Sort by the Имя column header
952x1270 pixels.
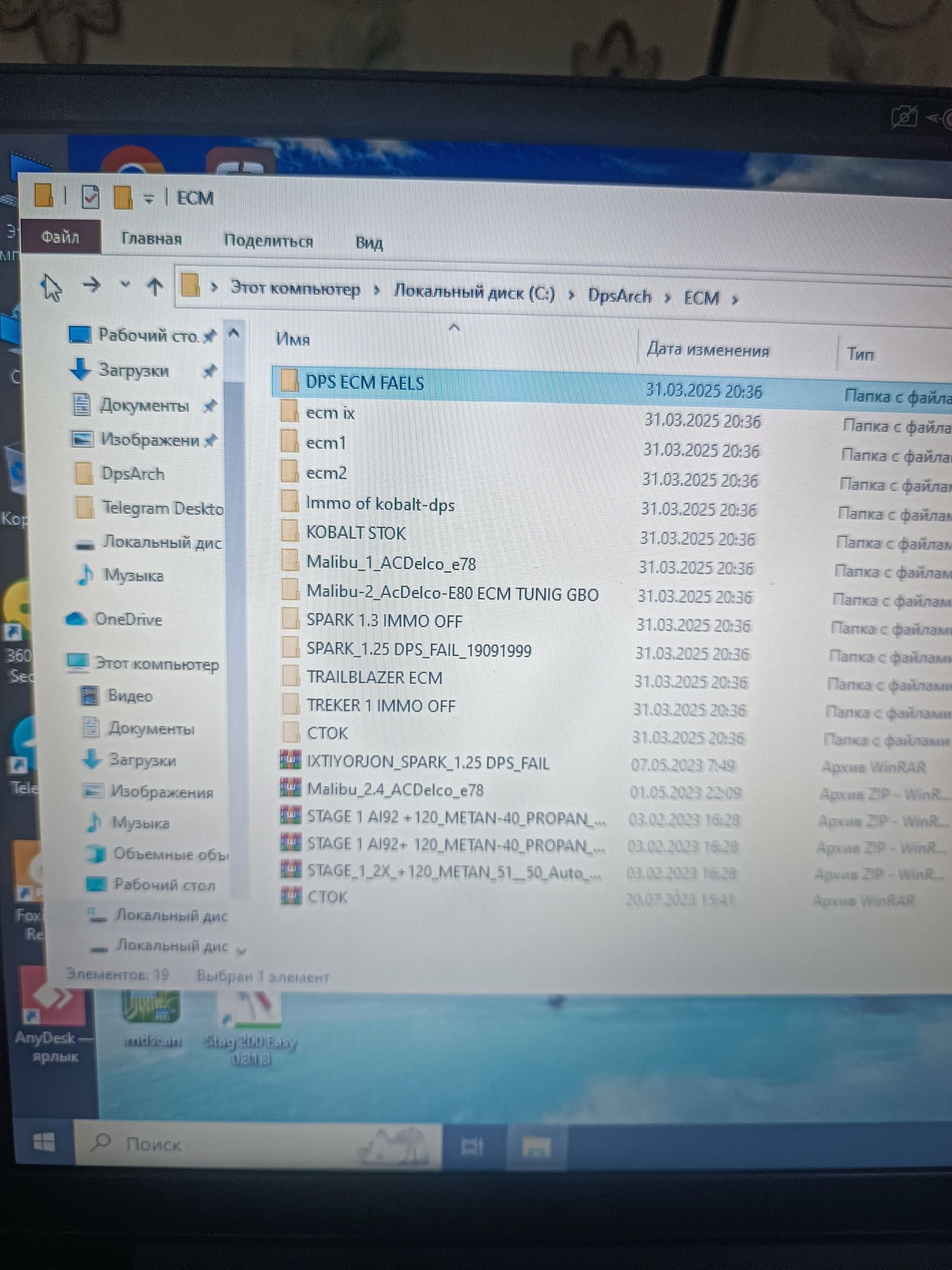293,340
